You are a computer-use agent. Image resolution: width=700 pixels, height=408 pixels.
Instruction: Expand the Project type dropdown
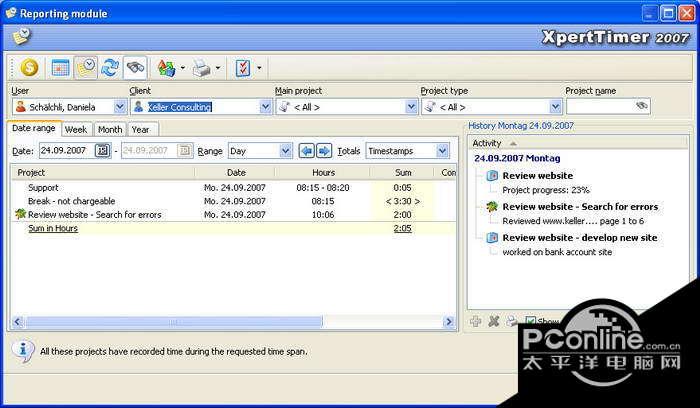tap(555, 107)
